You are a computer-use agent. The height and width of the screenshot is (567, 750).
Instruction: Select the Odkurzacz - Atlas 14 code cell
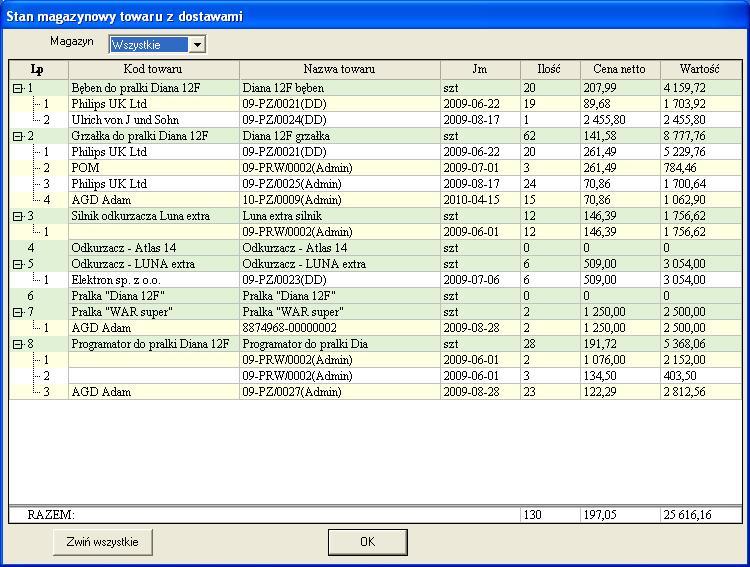[154, 248]
